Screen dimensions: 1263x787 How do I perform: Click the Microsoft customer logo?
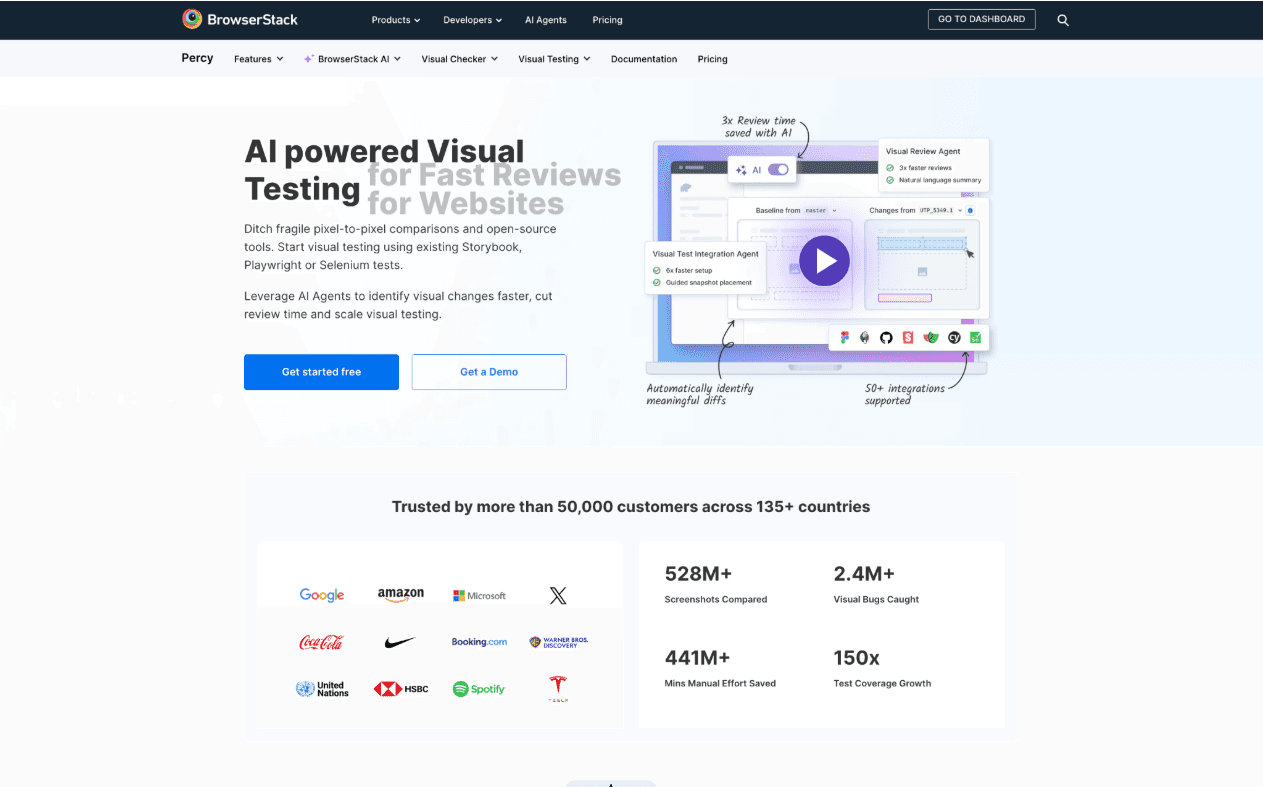pos(479,596)
